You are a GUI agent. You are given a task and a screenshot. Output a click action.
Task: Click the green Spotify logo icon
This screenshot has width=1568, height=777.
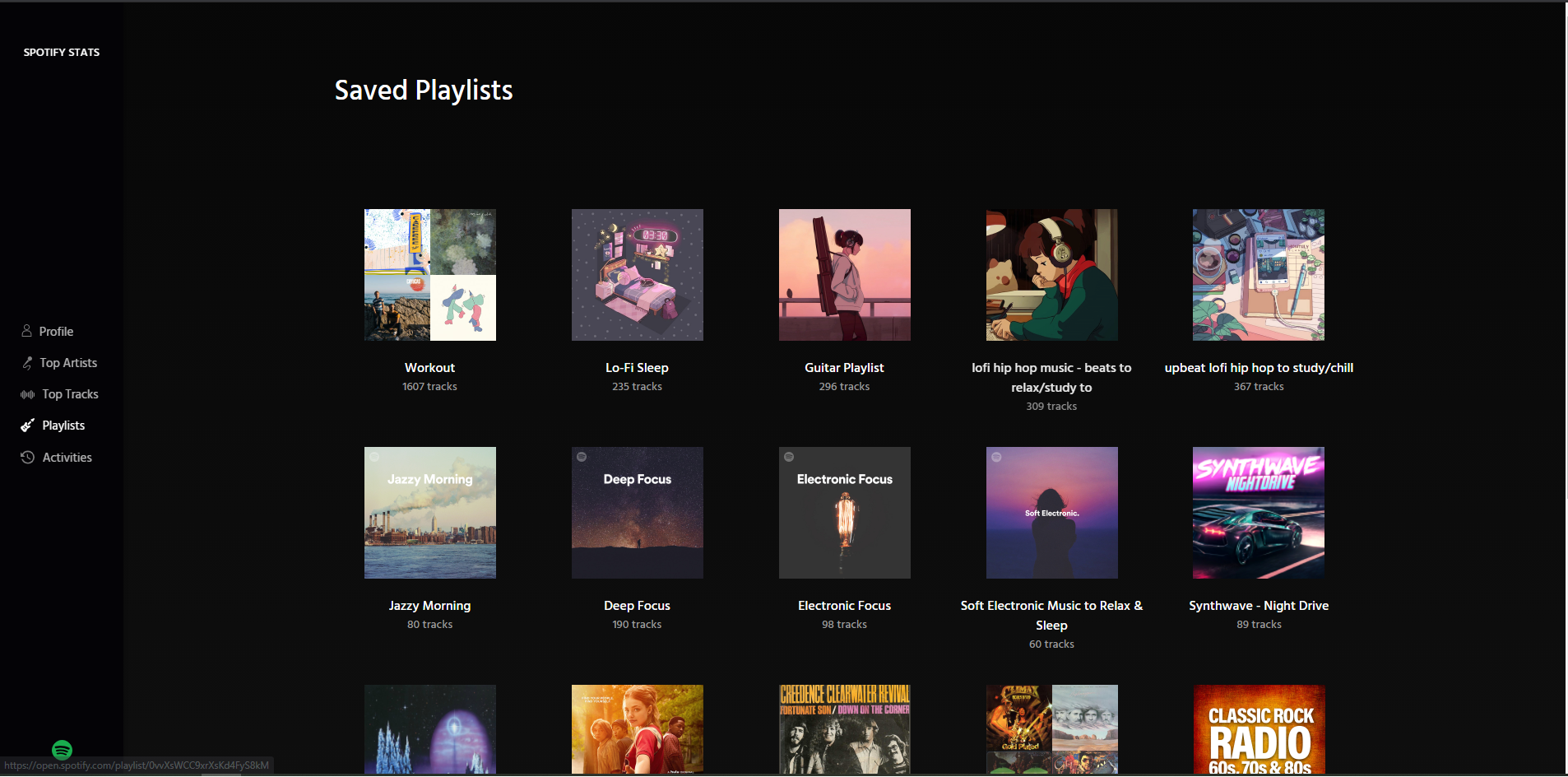pos(62,750)
